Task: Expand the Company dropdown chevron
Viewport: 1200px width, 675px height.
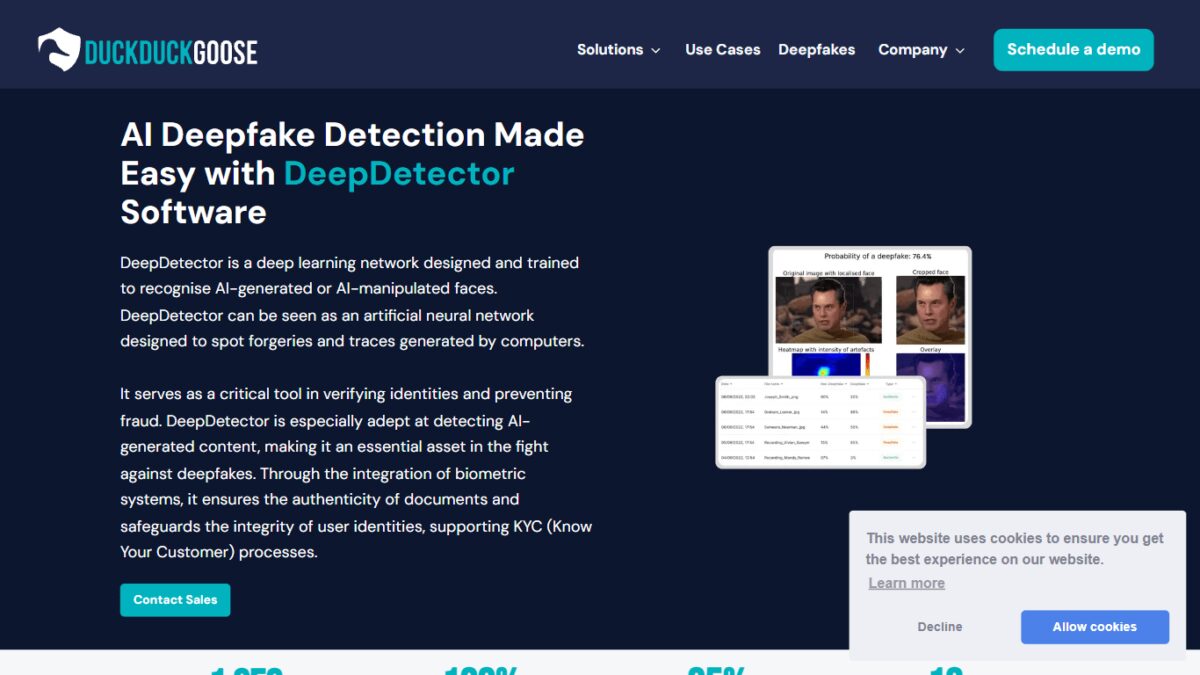Action: 960,50
